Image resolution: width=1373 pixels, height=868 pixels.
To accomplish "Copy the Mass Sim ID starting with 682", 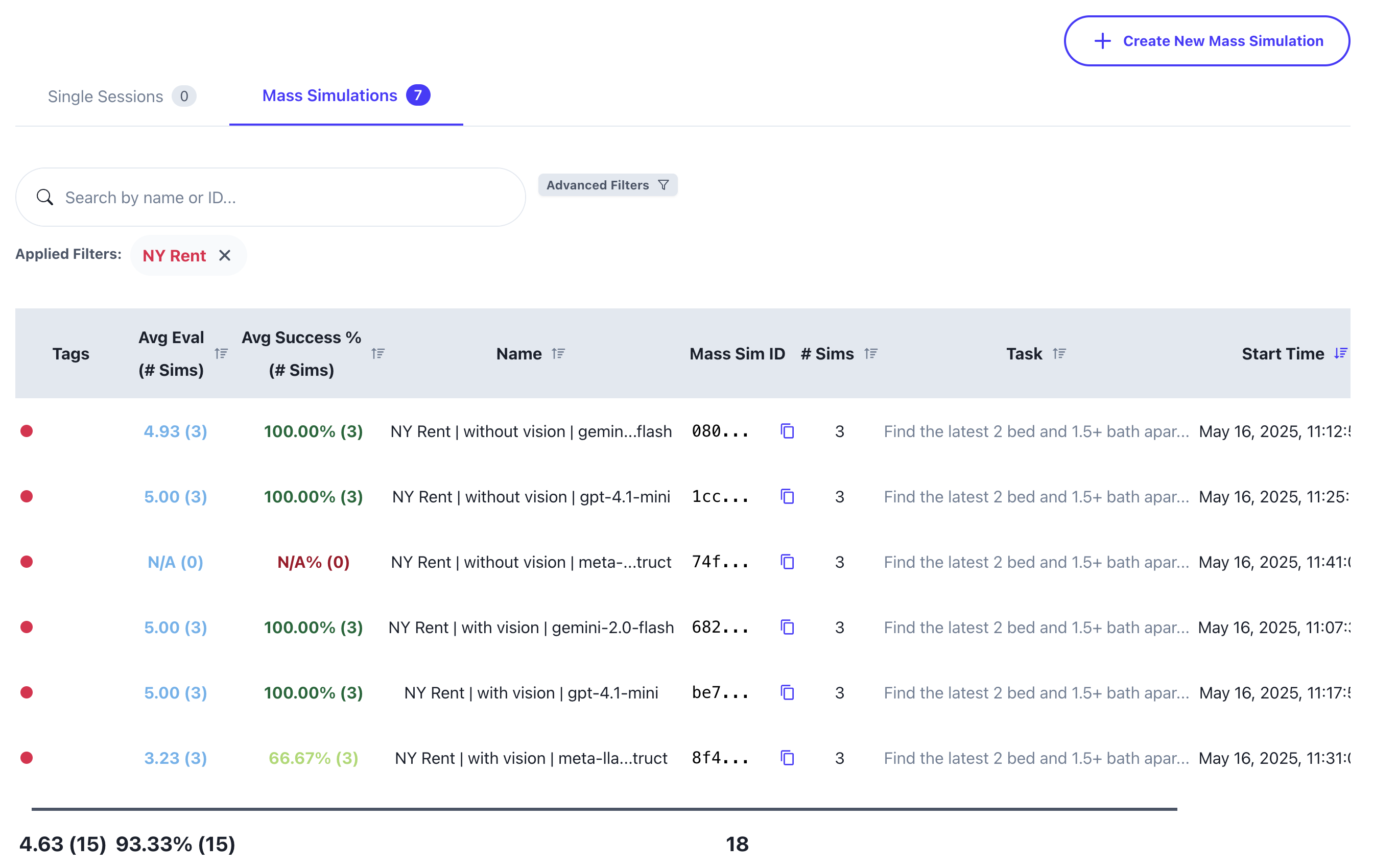I will click(x=787, y=628).
